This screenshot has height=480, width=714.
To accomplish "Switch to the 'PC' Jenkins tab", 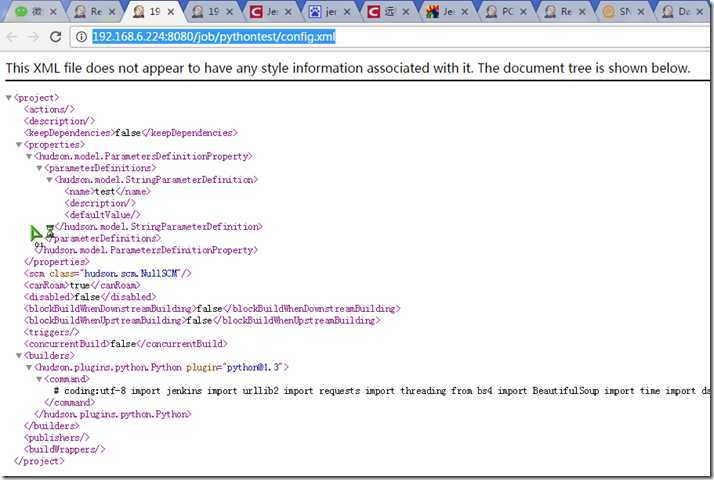I will [x=505, y=11].
